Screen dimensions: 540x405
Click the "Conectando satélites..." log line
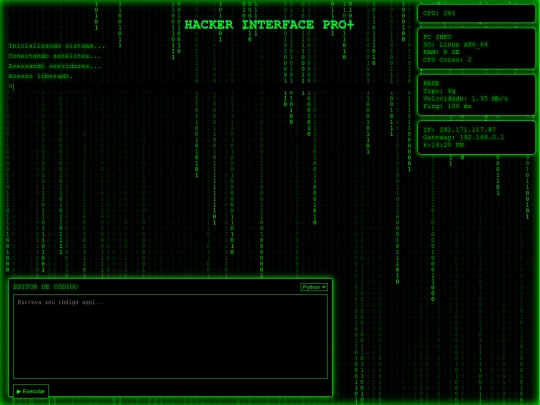click(54, 56)
